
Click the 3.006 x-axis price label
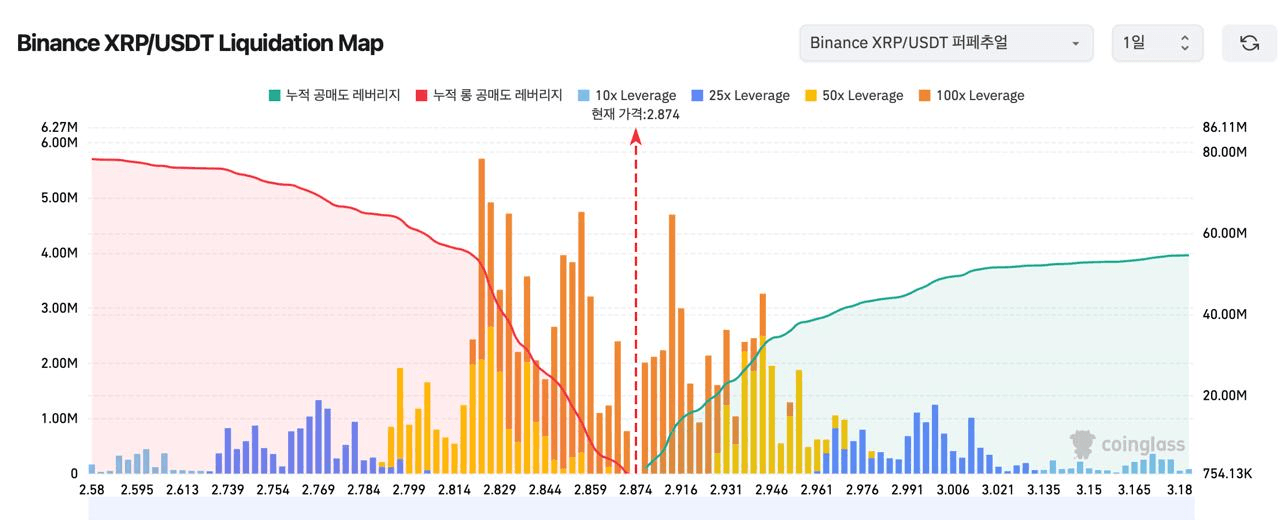[952, 489]
